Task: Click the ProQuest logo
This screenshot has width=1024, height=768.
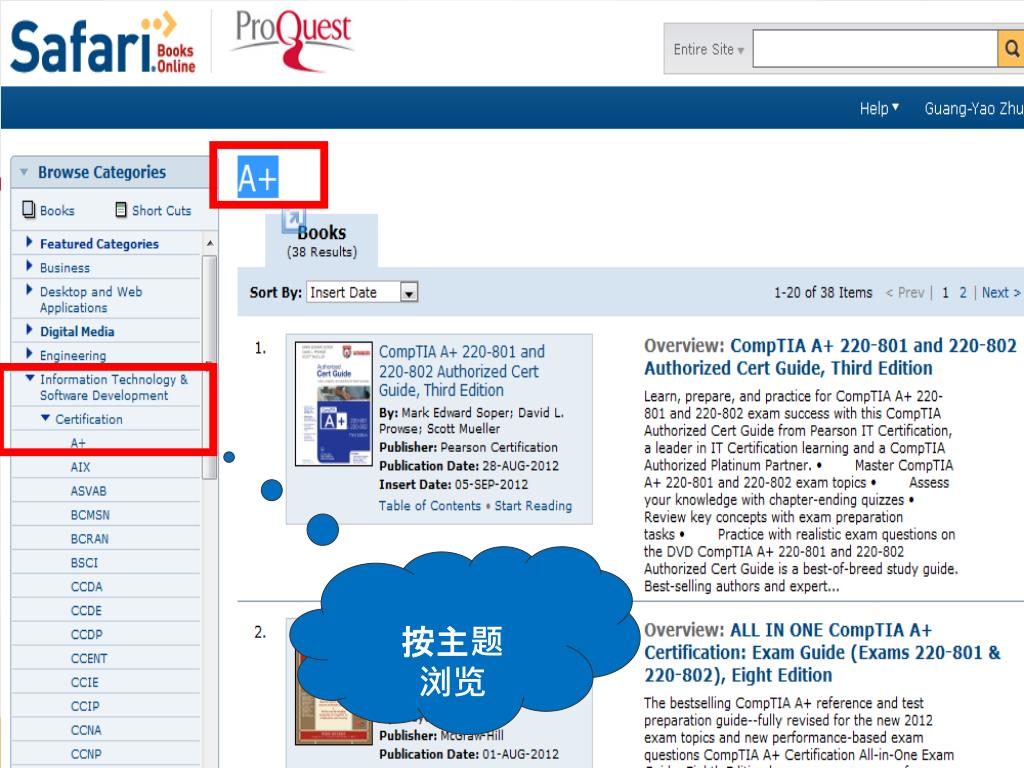Action: [x=293, y=39]
